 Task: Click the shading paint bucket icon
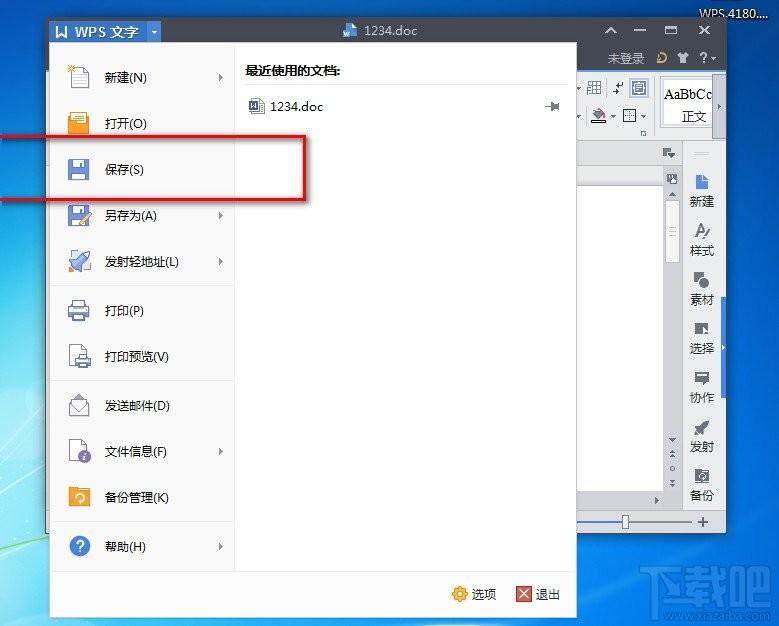(599, 116)
